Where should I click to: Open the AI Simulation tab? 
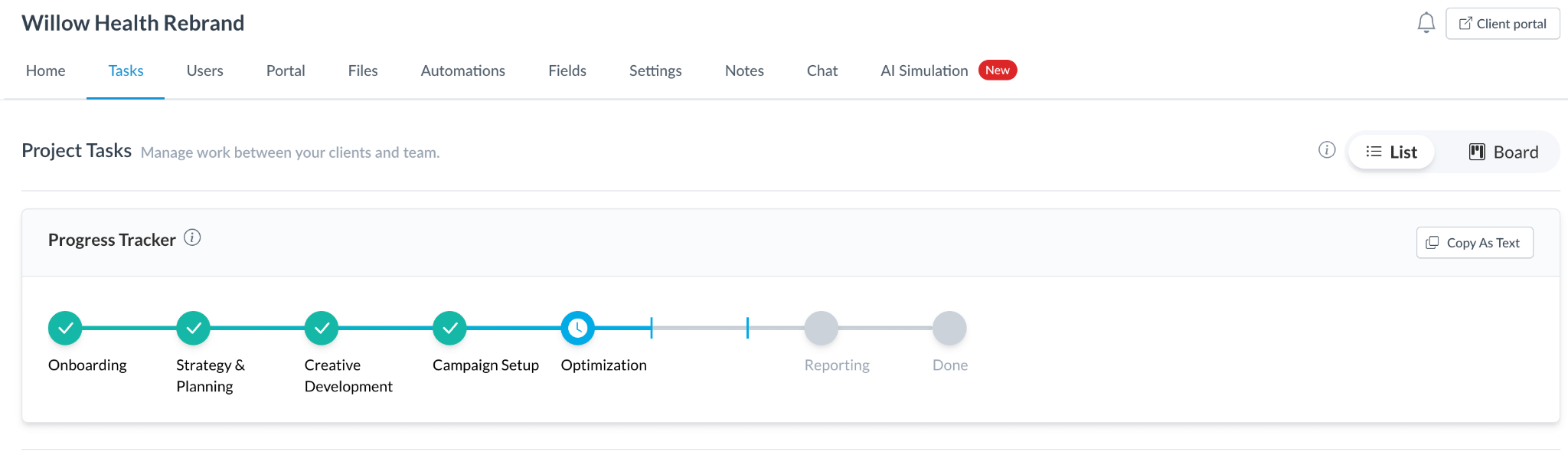[924, 70]
